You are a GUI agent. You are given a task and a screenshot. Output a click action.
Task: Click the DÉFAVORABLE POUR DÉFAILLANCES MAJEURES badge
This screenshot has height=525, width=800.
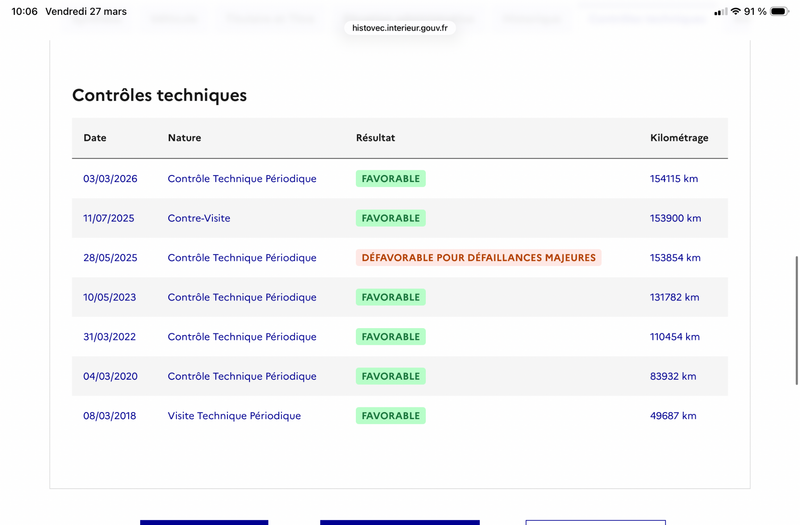coord(479,258)
